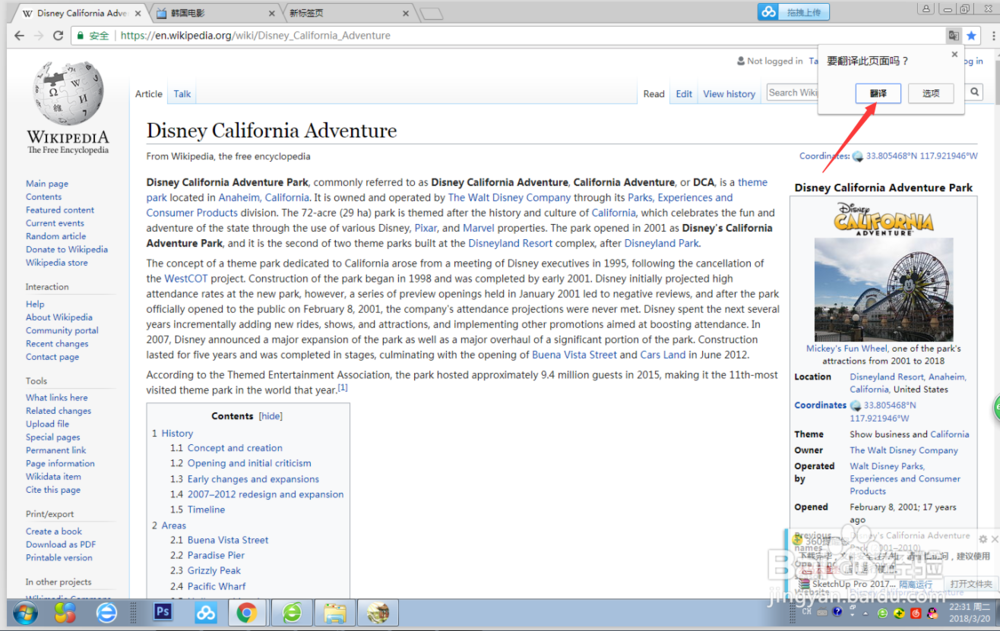Click the cloud app taskbar icon
The height and width of the screenshot is (631, 1000).
click(205, 613)
